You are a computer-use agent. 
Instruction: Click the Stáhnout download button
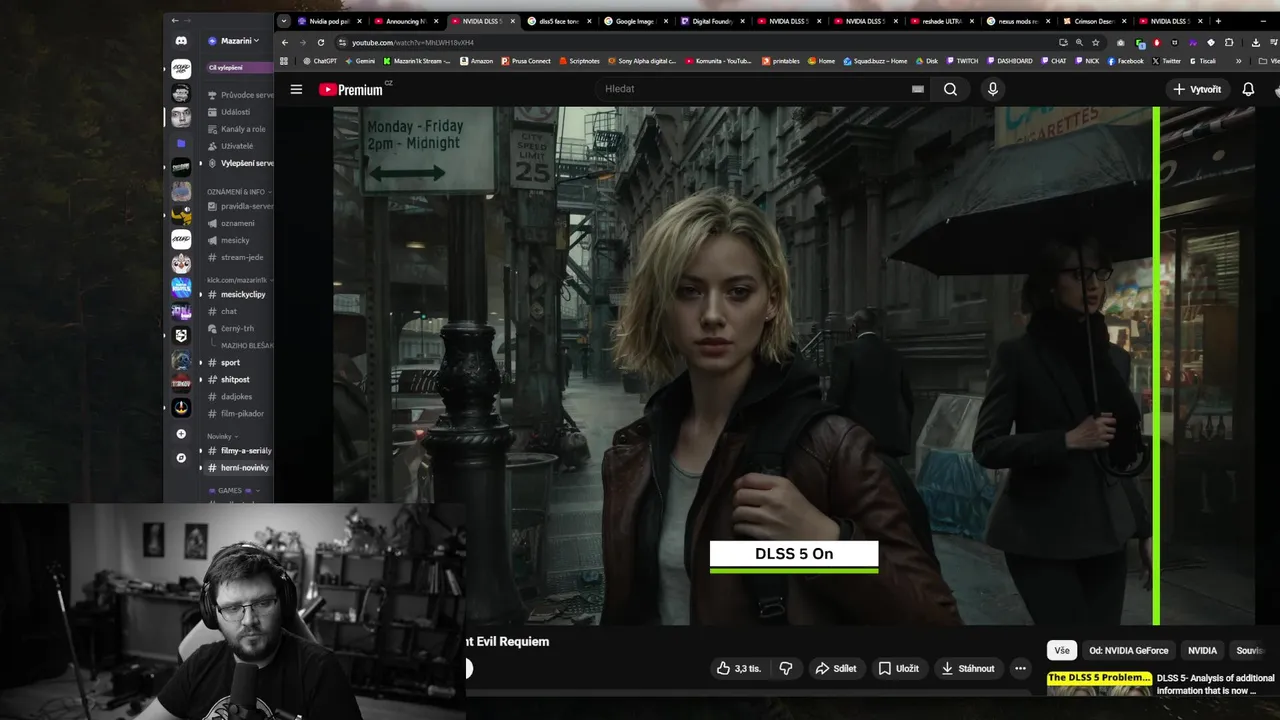(968, 668)
